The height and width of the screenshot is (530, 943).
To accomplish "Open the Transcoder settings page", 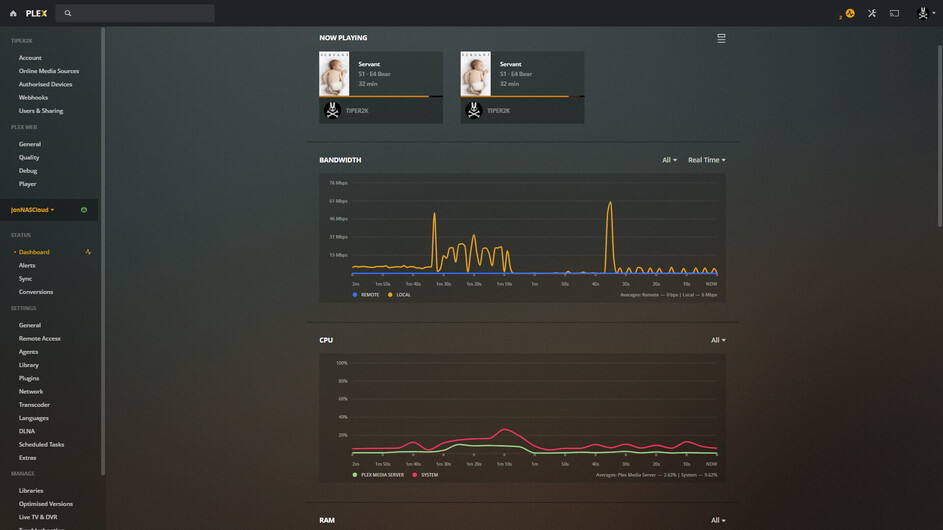I will (x=34, y=405).
